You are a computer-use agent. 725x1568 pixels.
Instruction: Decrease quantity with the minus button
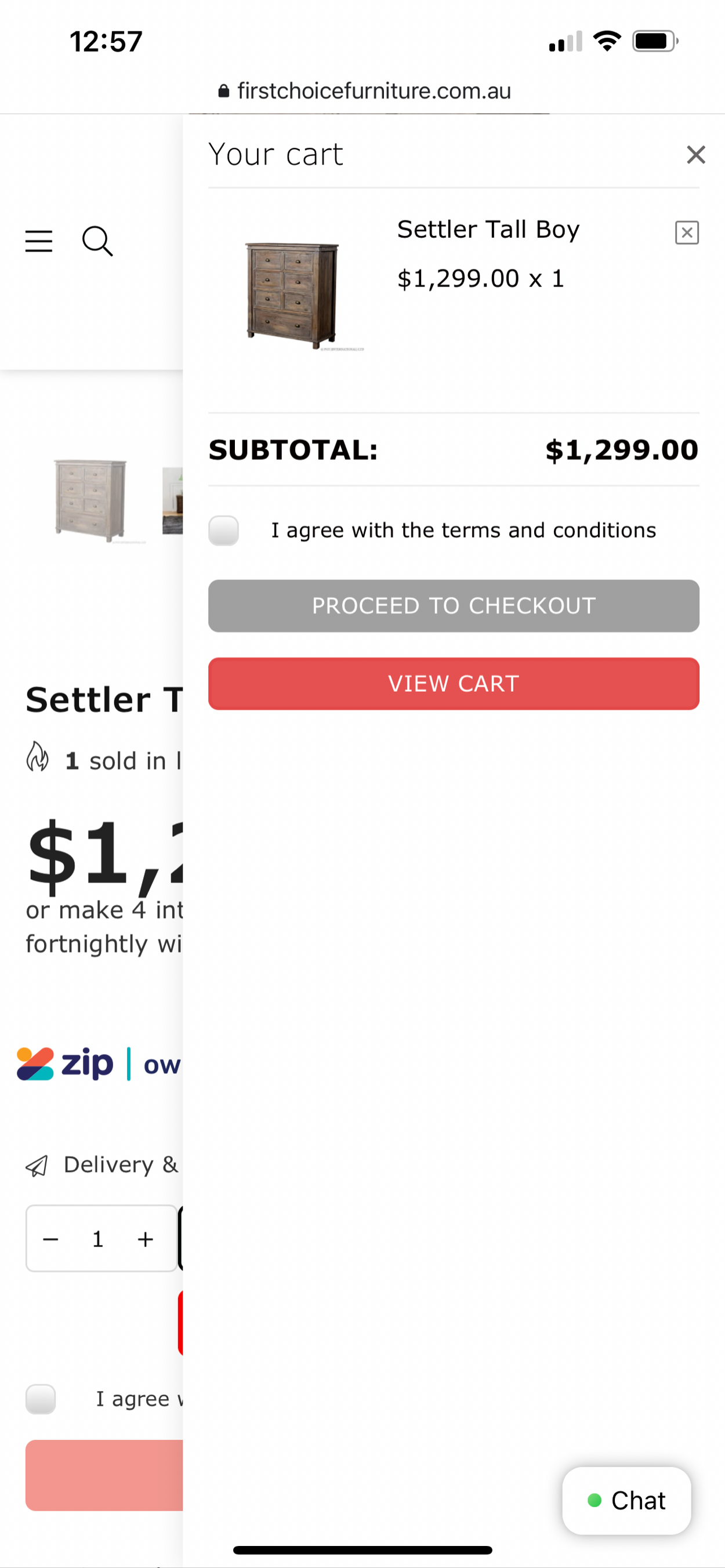pyautogui.click(x=51, y=1239)
